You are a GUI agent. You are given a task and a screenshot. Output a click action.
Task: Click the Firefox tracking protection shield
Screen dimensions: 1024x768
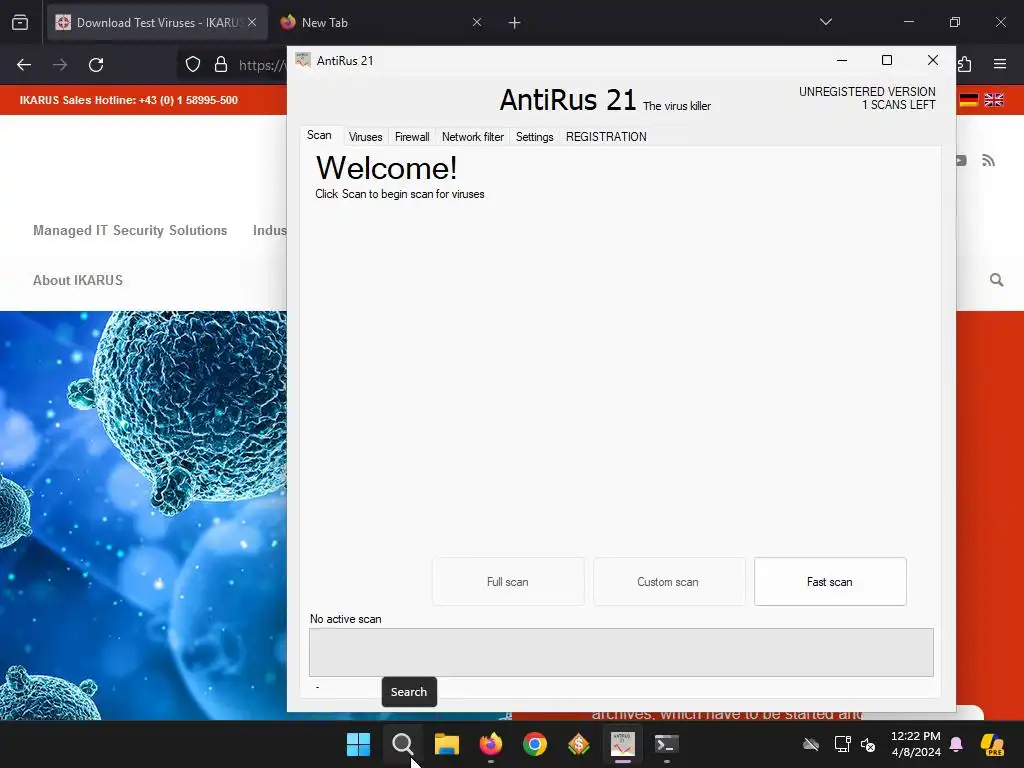[193, 65]
